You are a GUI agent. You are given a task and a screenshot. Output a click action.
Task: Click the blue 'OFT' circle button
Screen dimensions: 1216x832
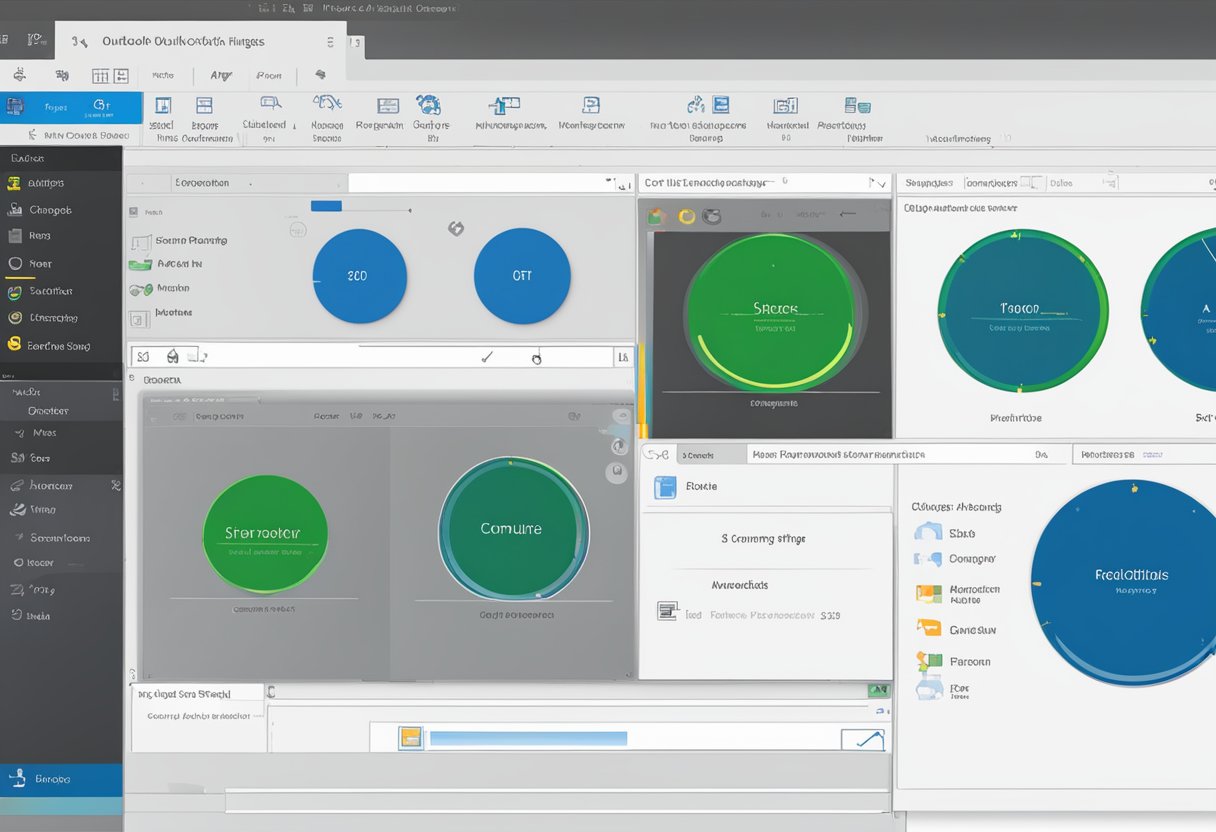click(522, 276)
